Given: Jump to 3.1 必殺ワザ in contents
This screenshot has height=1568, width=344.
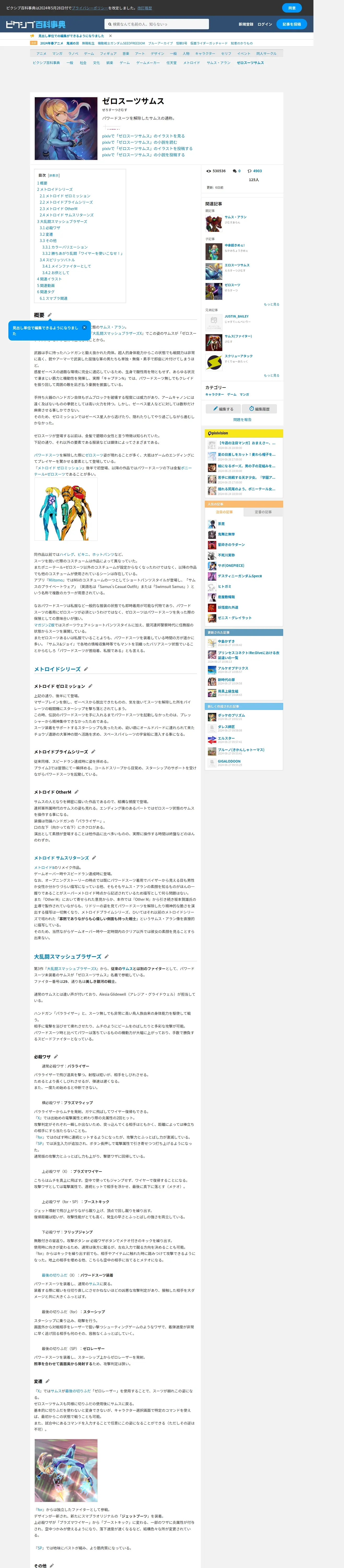Looking at the screenshot, I should tap(50, 228).
